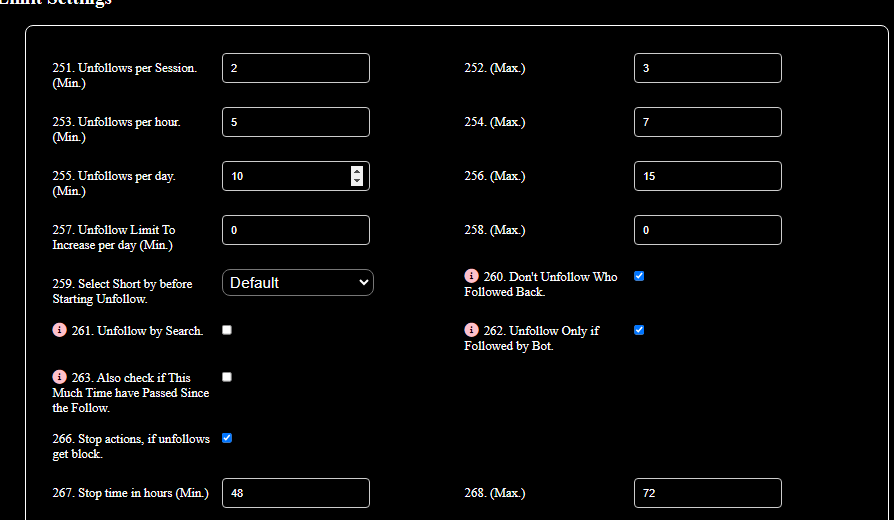
Task: Toggle Stop actions if unfollows get block checkbox
Action: point(227,438)
